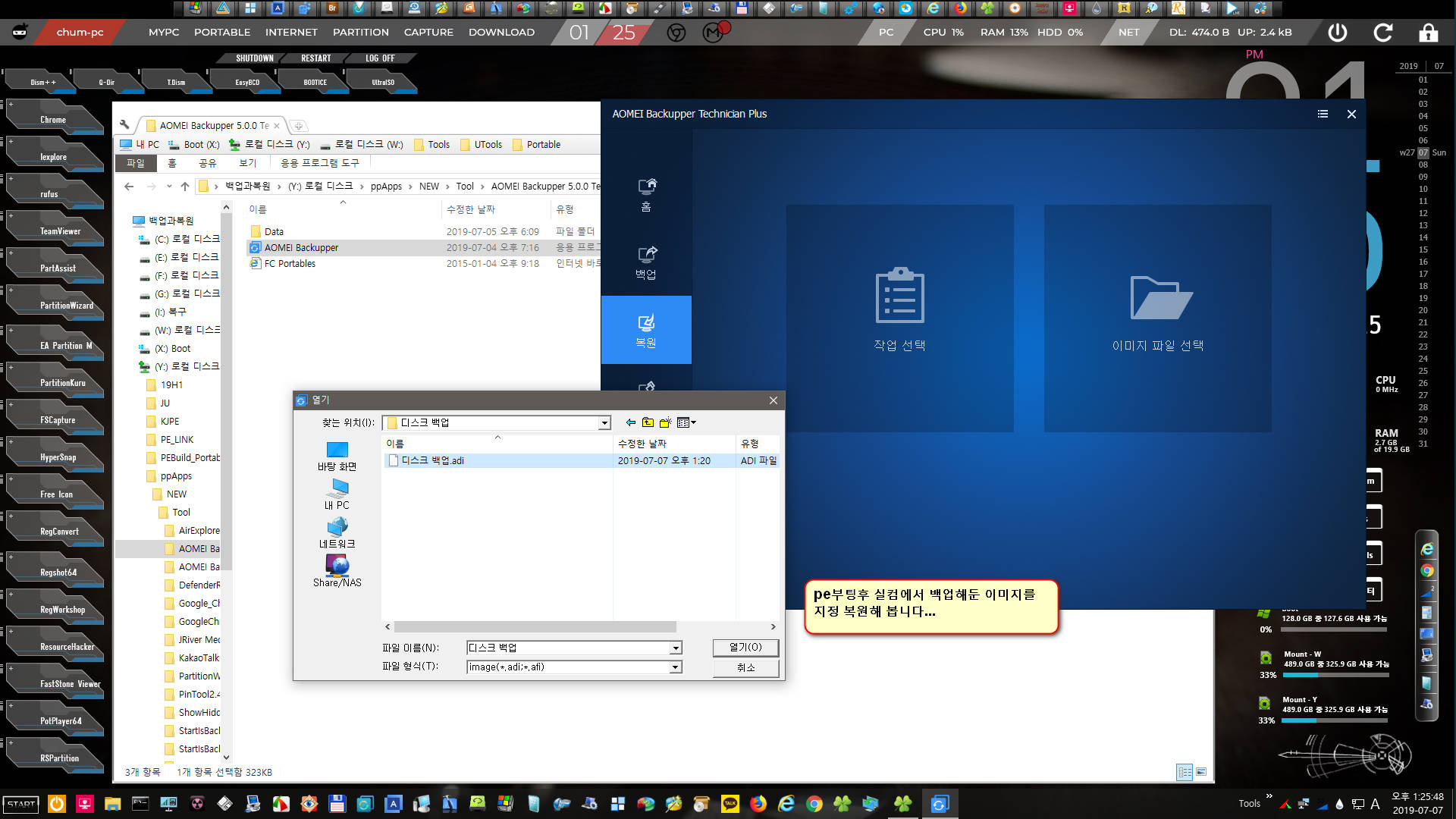
Task: Select AOMEI Backupper application in Explorer list
Action: [301, 248]
